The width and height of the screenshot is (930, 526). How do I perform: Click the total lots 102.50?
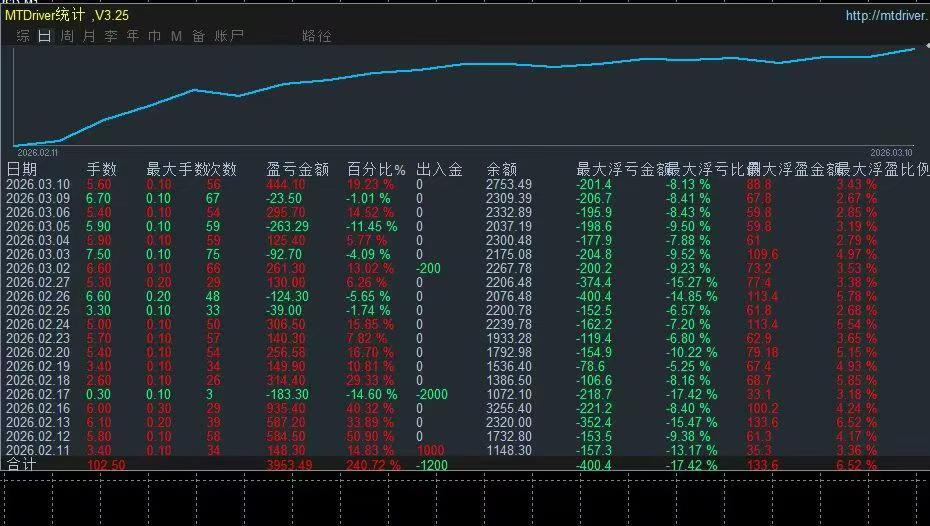pos(106,465)
